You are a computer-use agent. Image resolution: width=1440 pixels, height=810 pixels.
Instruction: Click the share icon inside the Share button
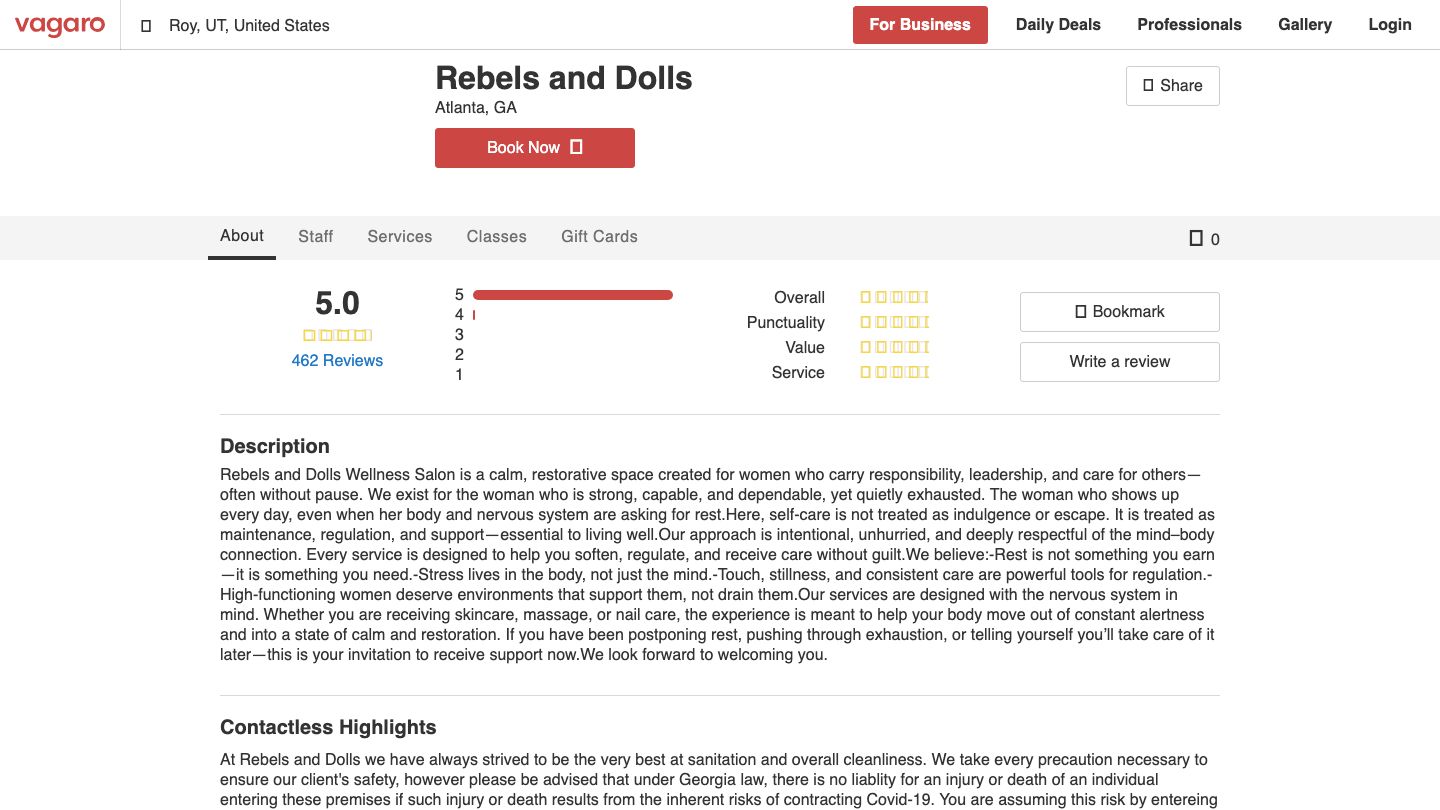click(x=1147, y=86)
